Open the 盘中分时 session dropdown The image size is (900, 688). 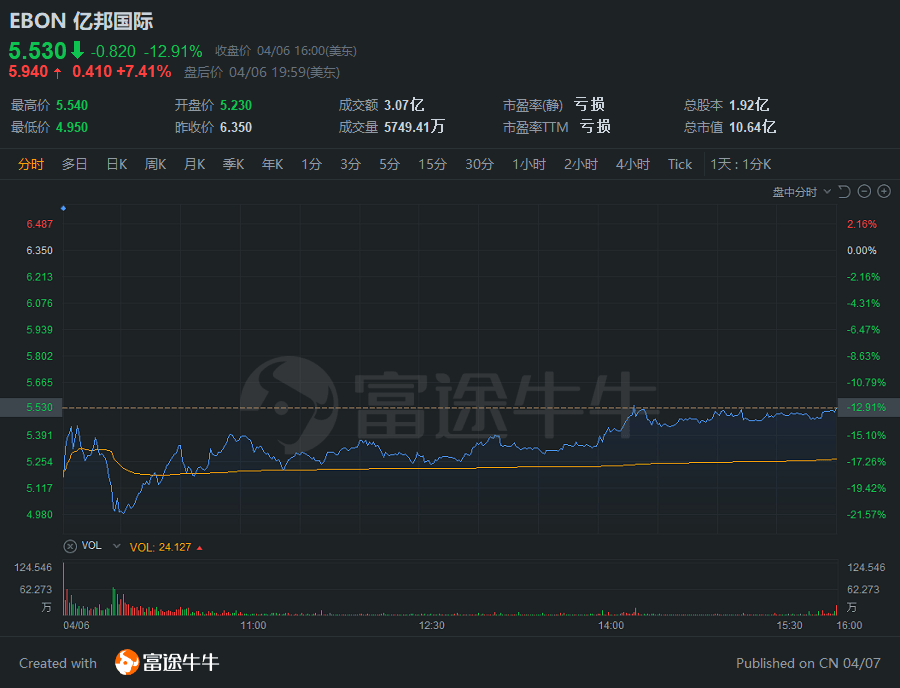[x=800, y=192]
